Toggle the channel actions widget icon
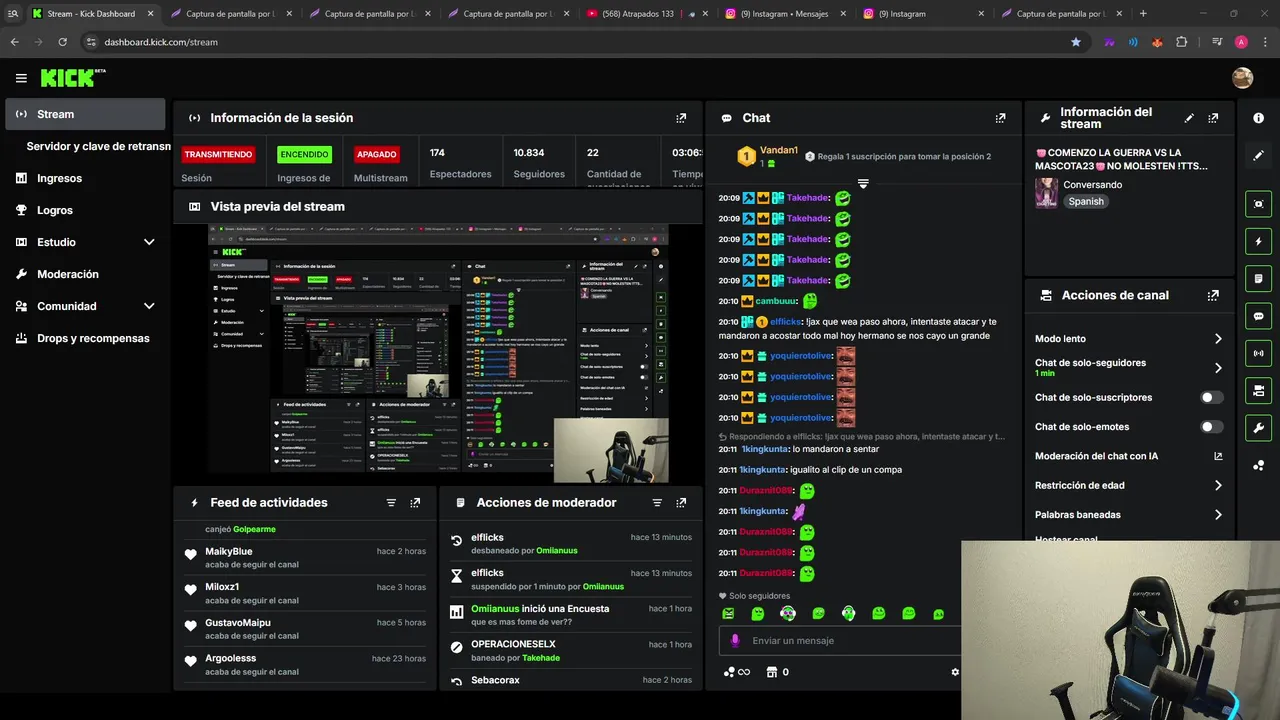Viewport: 1280px width, 720px height. (x=1258, y=390)
